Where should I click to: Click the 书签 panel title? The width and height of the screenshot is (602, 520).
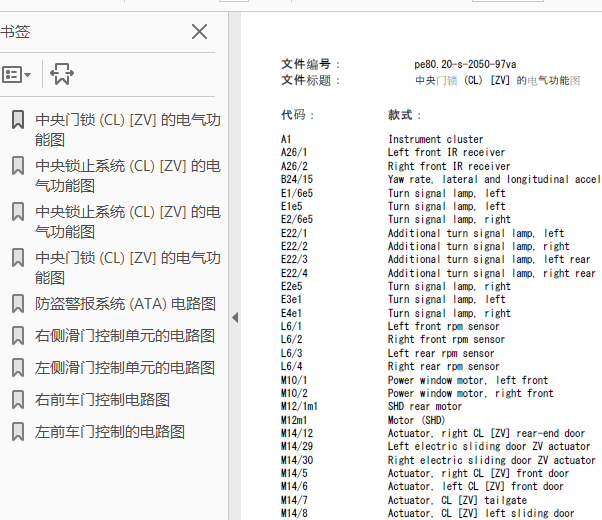click(15, 31)
